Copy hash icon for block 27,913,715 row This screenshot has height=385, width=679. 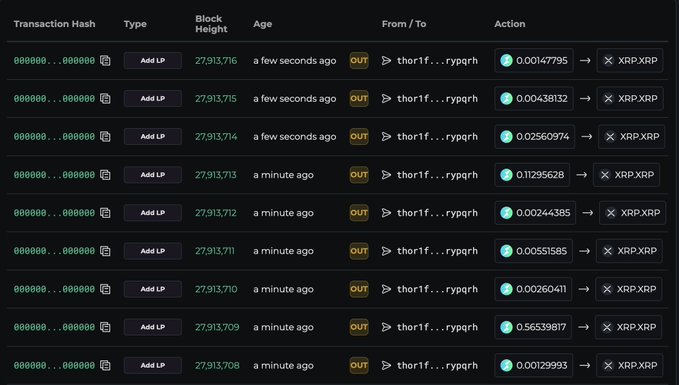point(105,99)
